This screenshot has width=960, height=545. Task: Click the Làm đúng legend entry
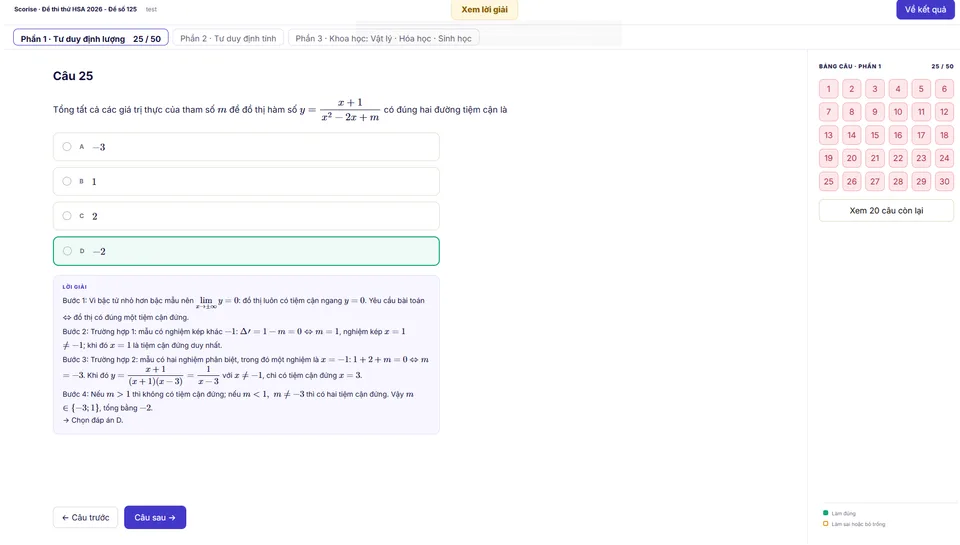(x=839, y=513)
